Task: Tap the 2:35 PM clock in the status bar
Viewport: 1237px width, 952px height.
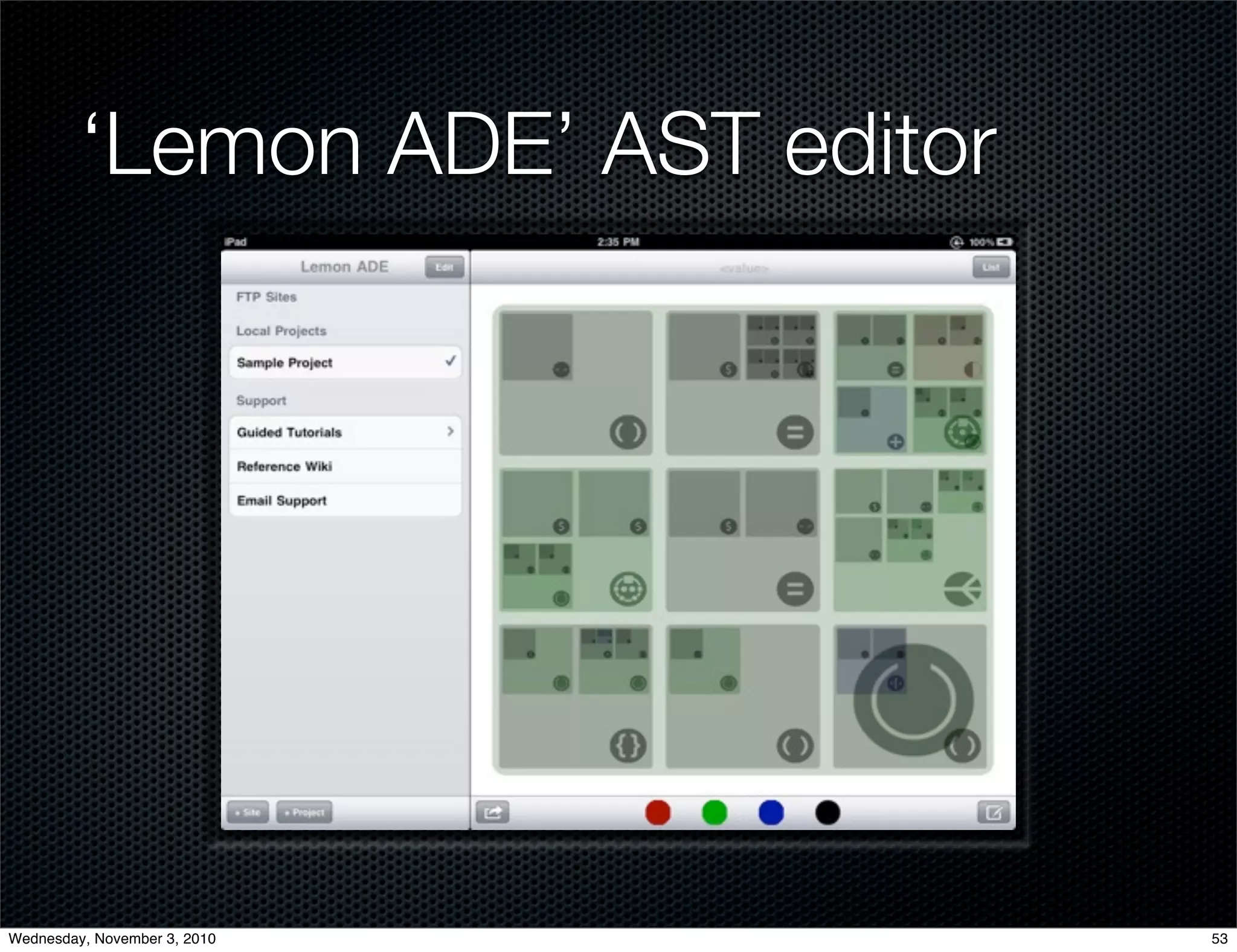Action: click(618, 242)
